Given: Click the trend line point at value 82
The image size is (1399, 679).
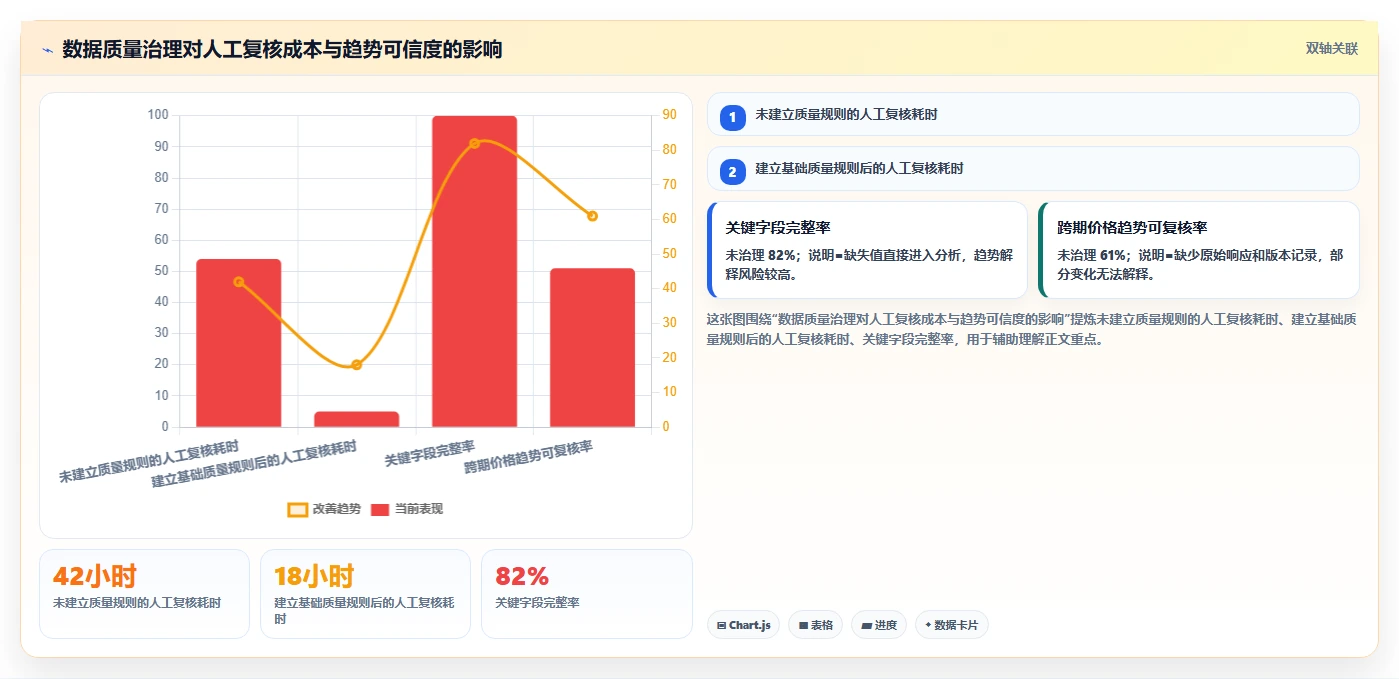Looking at the screenshot, I should tap(474, 143).
